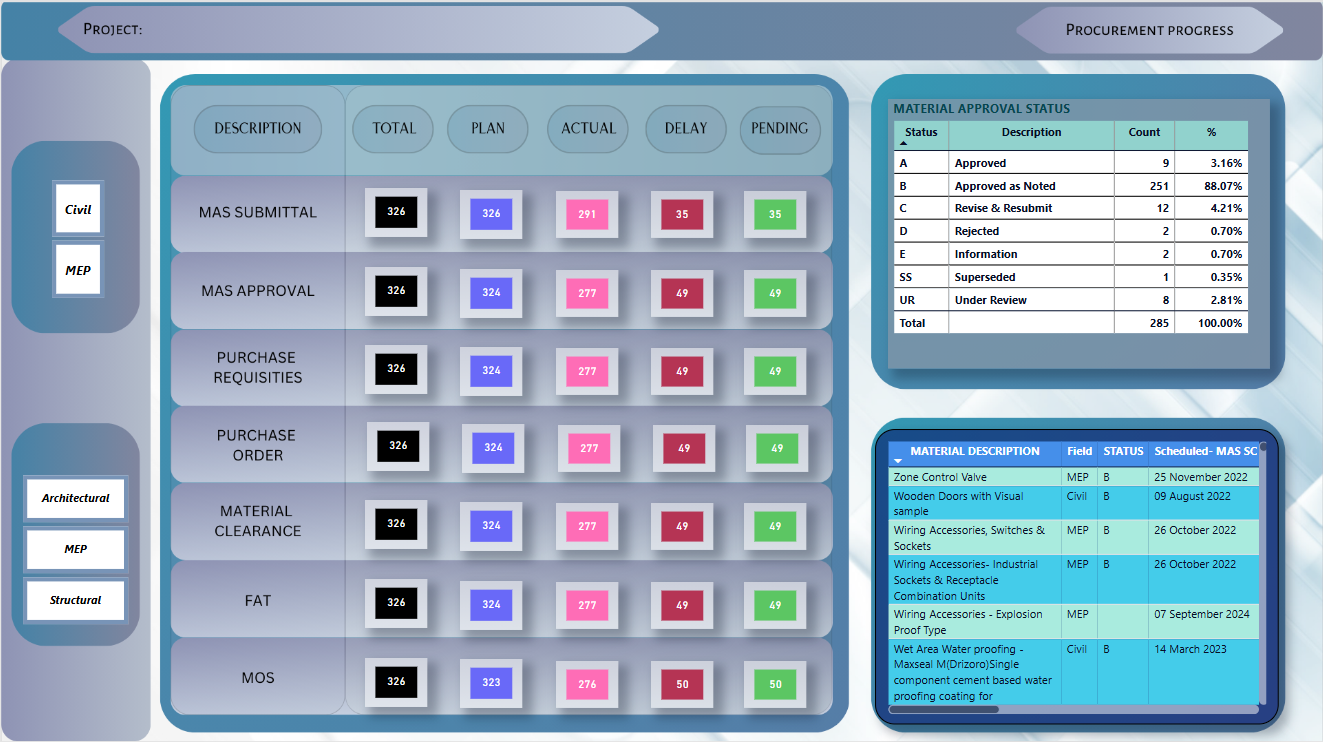This screenshot has height=742, width=1323.
Task: Click MAS SUBMITTAL pending green card 35
Action: point(775,214)
